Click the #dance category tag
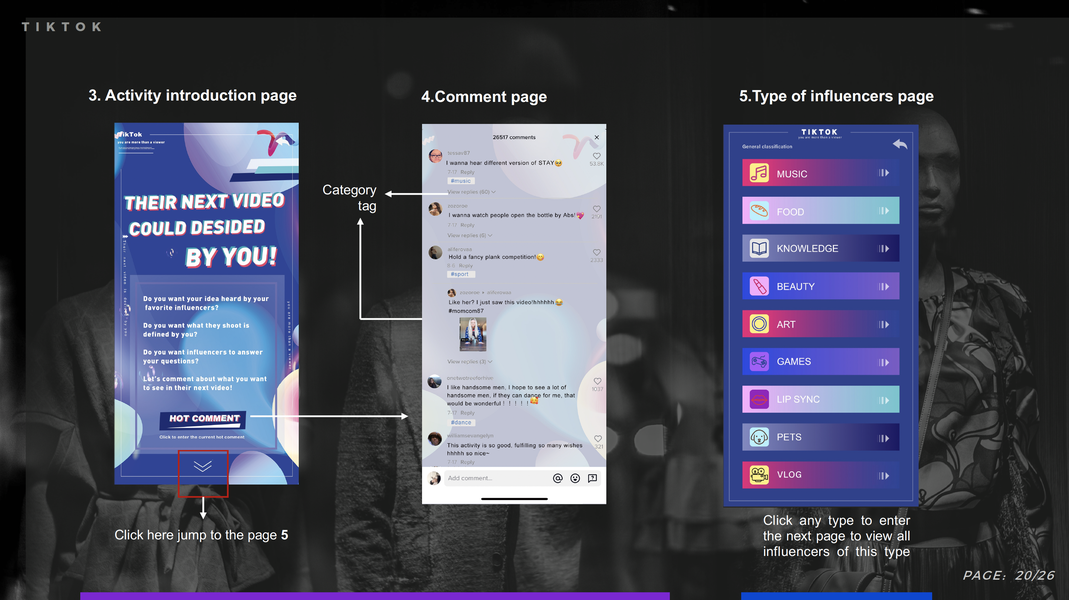The height and width of the screenshot is (600, 1069). click(x=462, y=423)
